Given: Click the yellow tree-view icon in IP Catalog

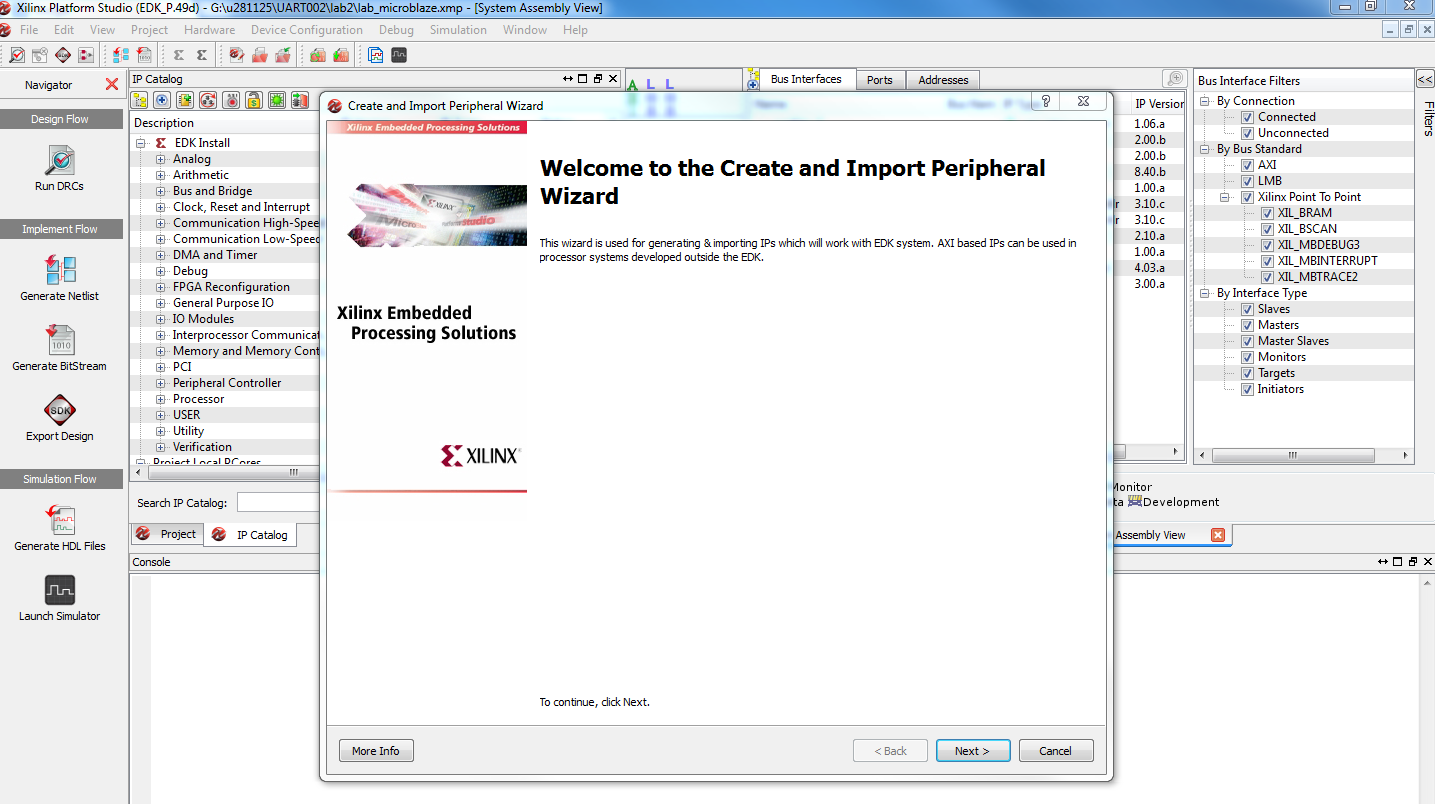Looking at the screenshot, I should point(139,100).
